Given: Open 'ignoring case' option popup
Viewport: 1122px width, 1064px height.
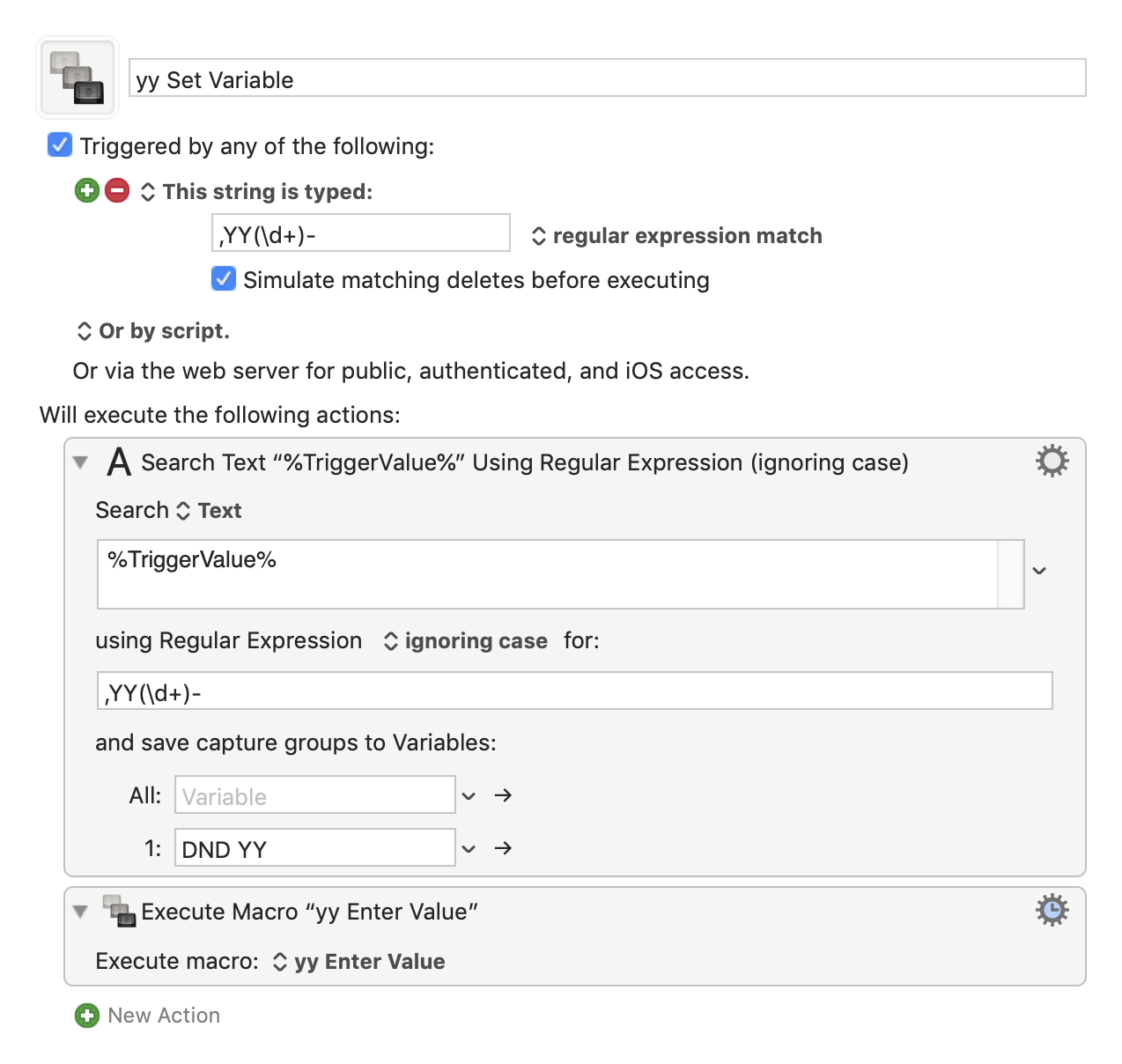Looking at the screenshot, I should point(465,641).
